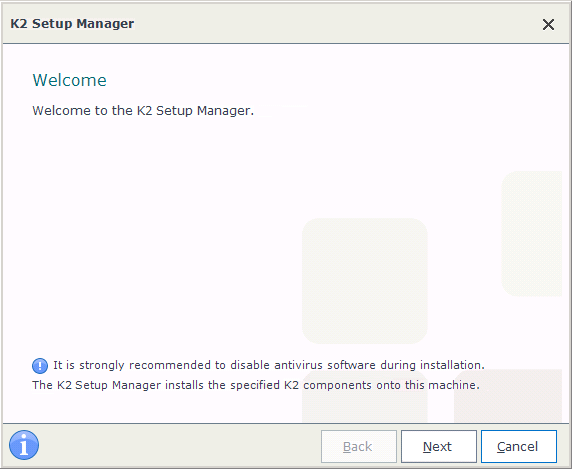
Task: Proceed with the Next button
Action: pos(438,446)
